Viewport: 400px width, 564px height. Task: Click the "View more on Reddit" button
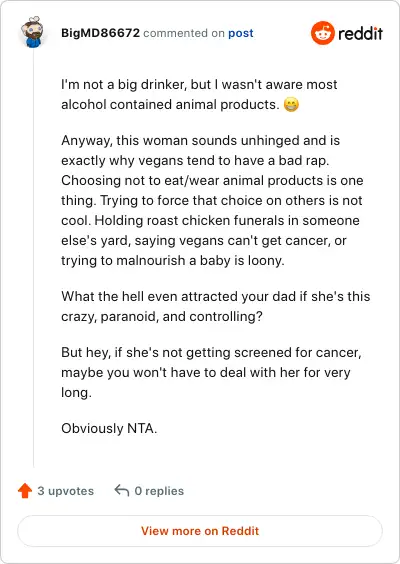(200, 531)
